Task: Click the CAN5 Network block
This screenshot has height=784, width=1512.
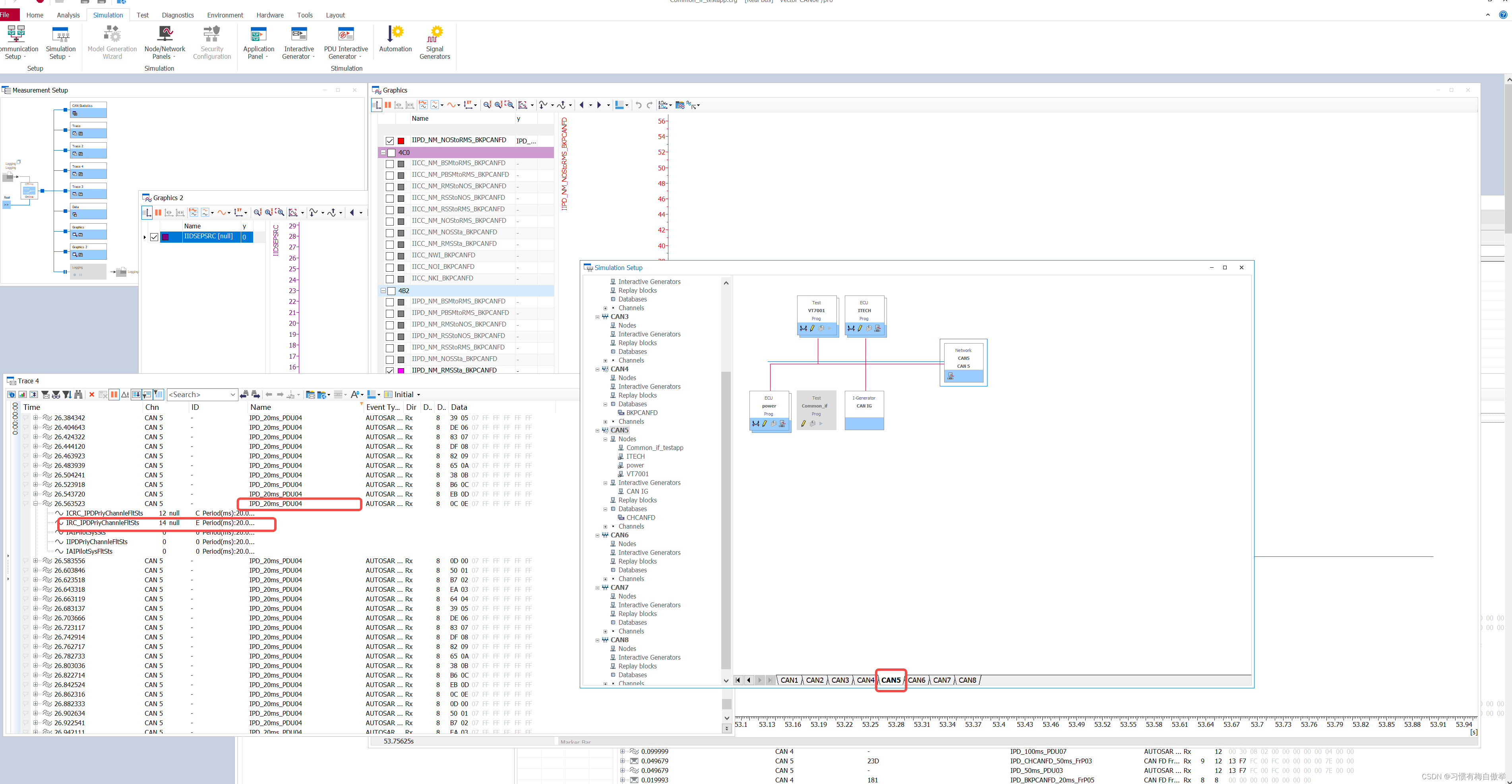Action: pyautogui.click(x=963, y=362)
